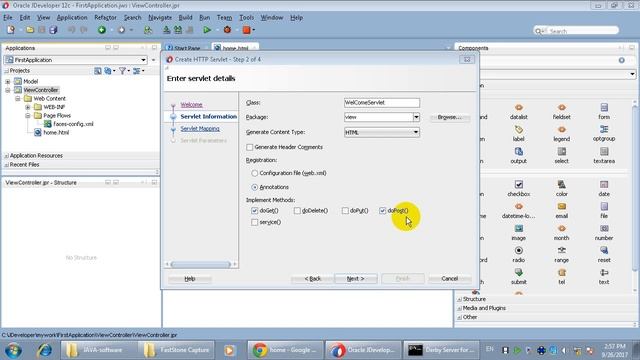Open the File menu
Image resolution: width=640 pixels, height=360 pixels.
pos(8,18)
